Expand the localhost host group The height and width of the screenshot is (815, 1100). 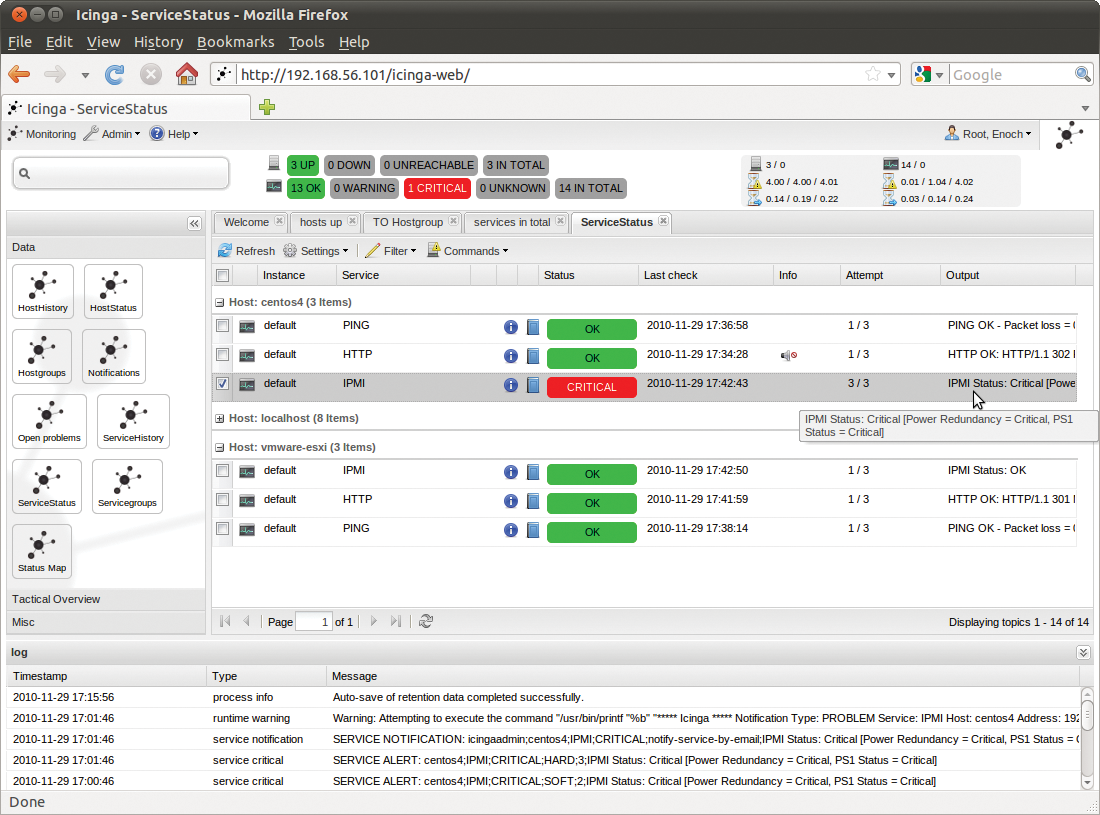[219, 418]
